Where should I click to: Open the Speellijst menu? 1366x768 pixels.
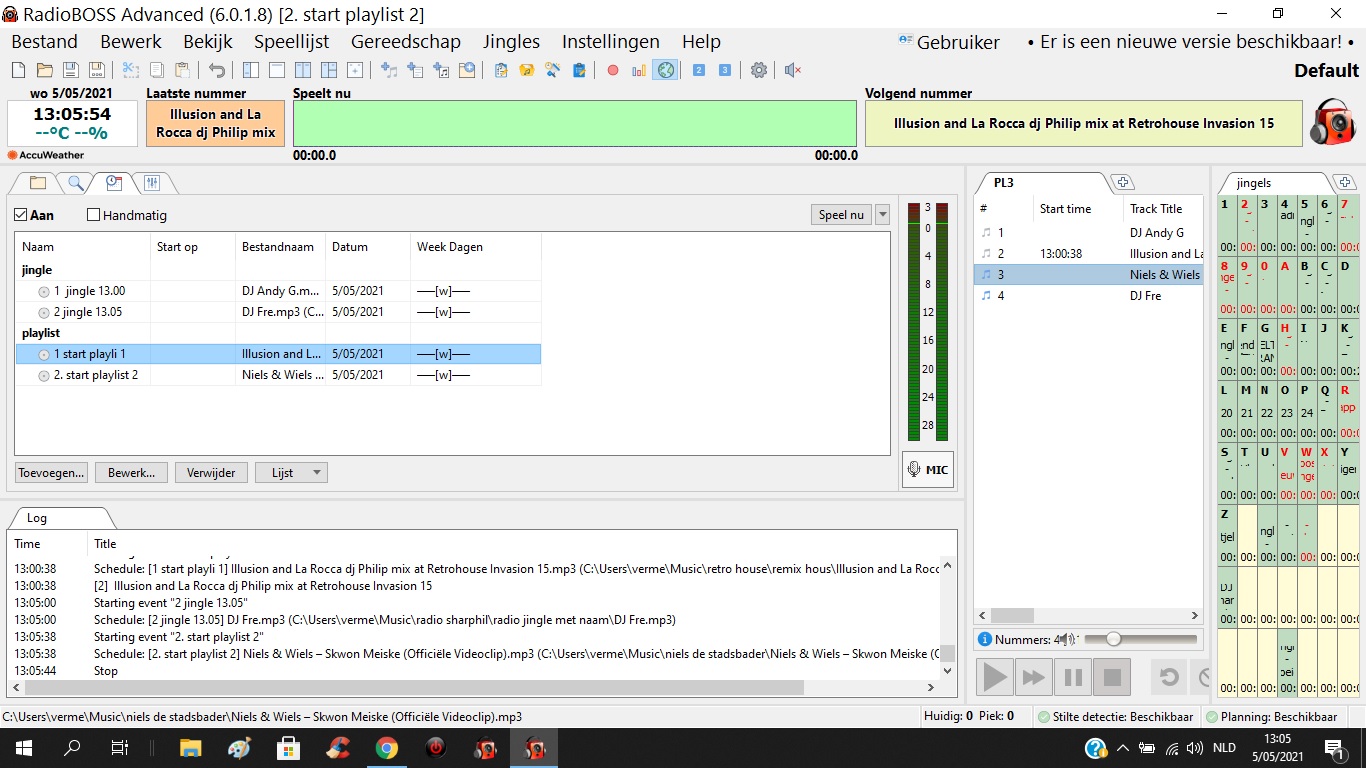(x=292, y=42)
